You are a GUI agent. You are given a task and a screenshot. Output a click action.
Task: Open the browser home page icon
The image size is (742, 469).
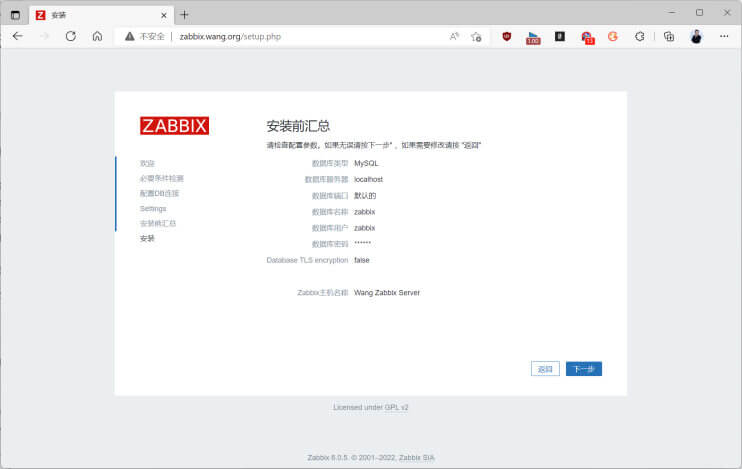click(97, 36)
